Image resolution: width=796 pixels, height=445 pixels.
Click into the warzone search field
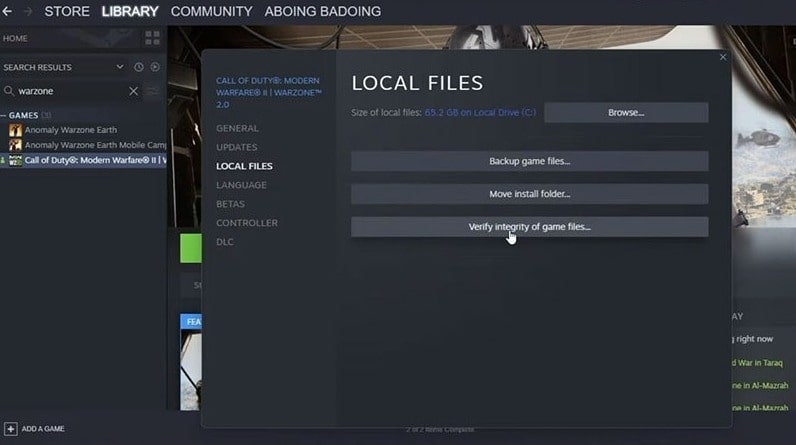71,91
